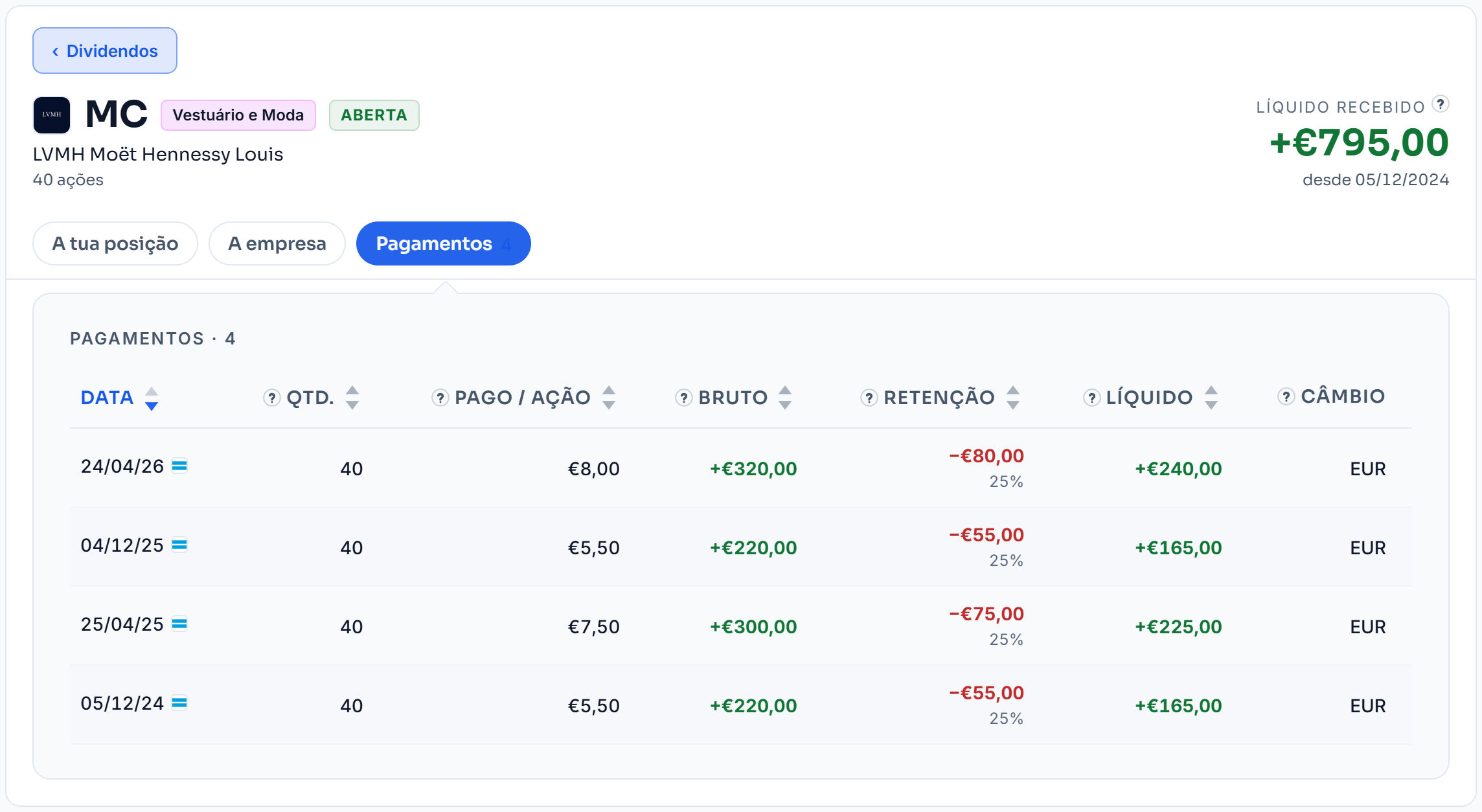The width and height of the screenshot is (1482, 812).
Task: Click the LVMH company logo icon
Action: [52, 115]
